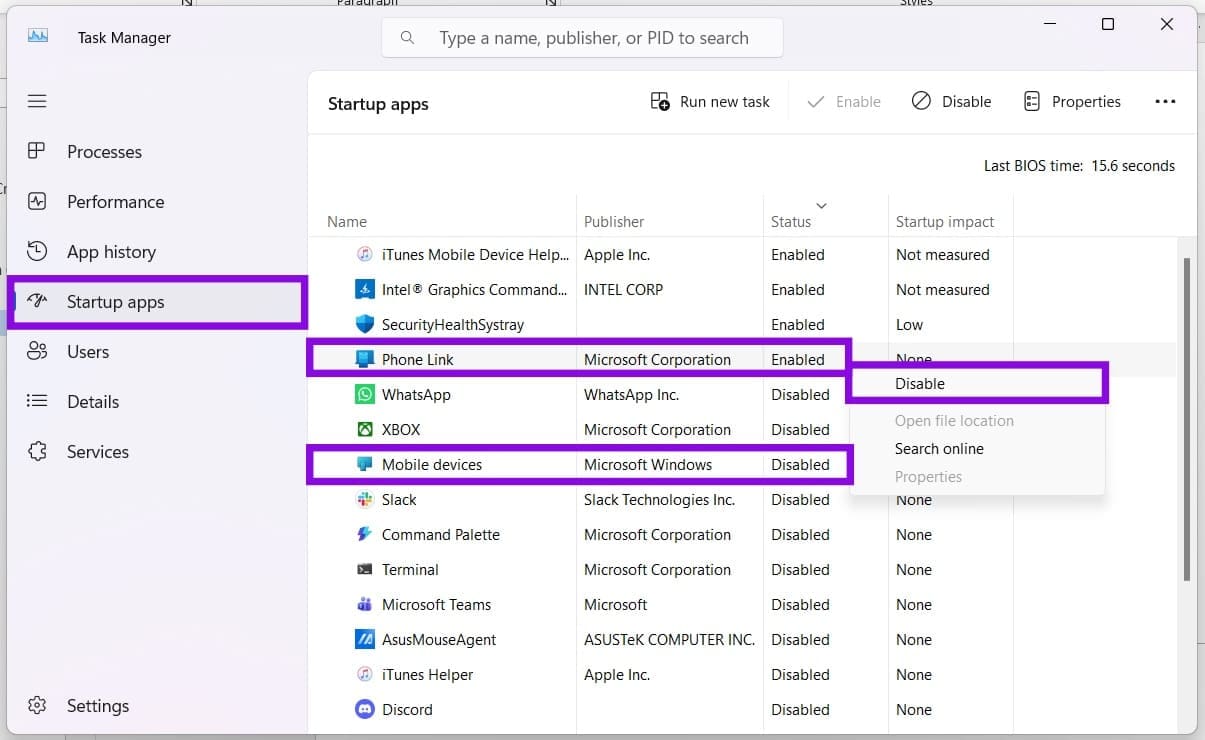
Task: Click the iTunes Mobile Device Helper icon
Action: coord(365,254)
